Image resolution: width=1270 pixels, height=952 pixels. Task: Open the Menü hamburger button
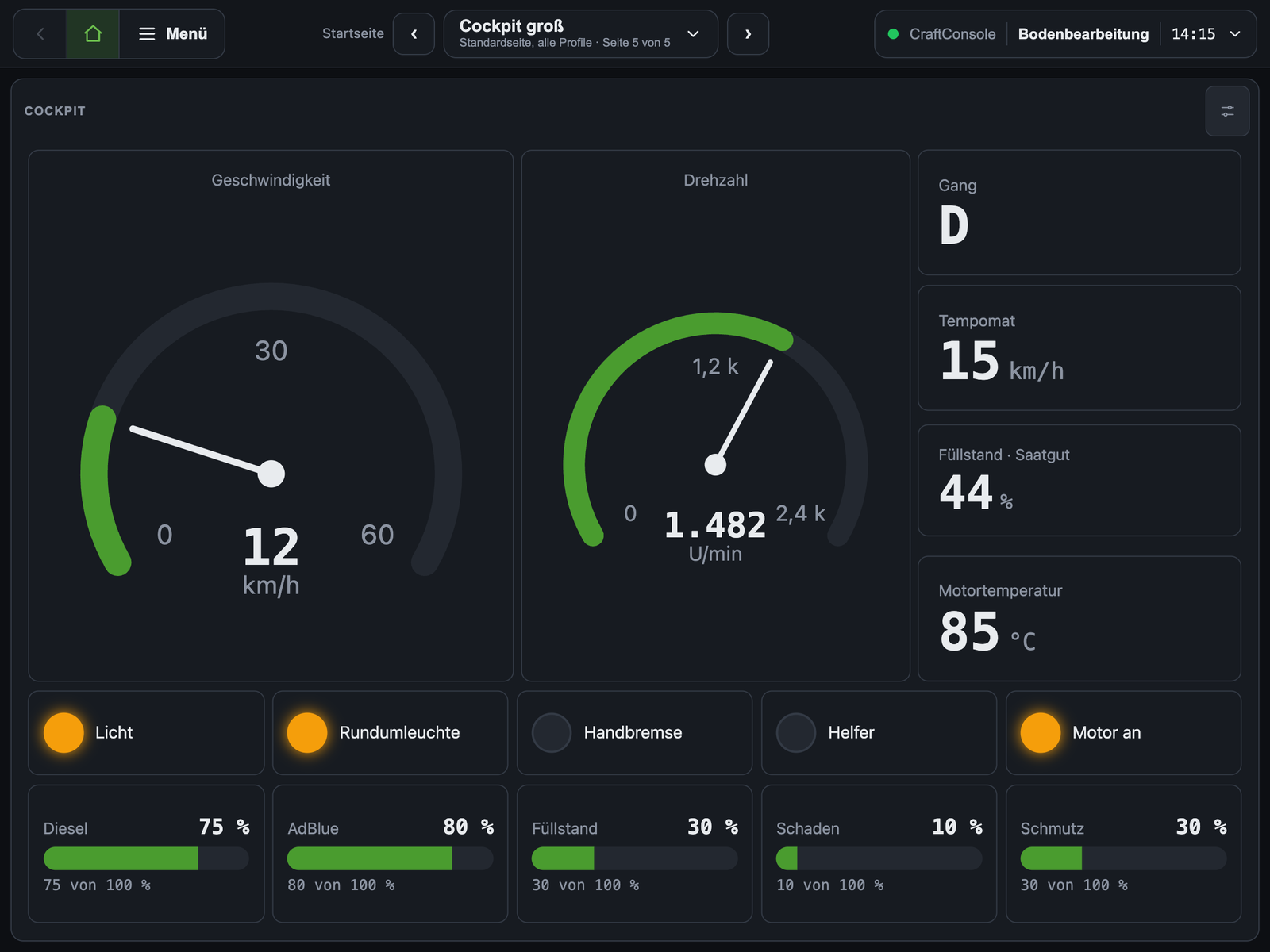click(172, 34)
